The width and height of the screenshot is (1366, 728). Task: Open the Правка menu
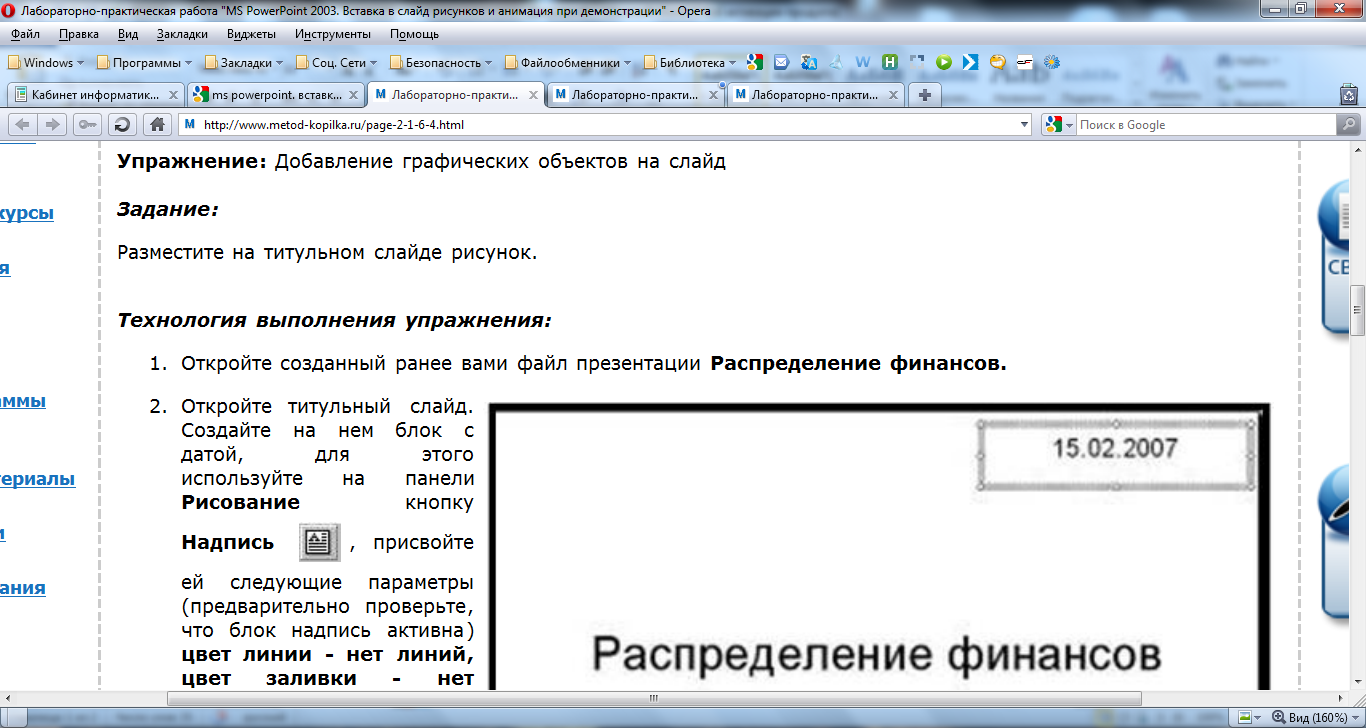pos(78,34)
